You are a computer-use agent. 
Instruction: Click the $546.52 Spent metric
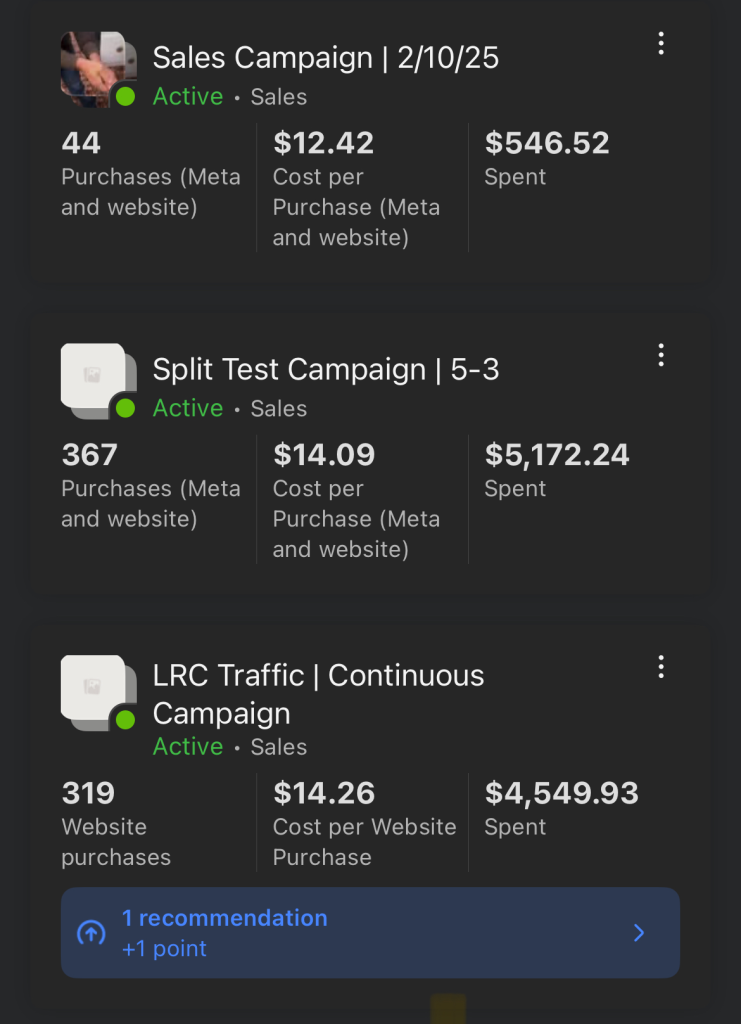pyautogui.click(x=546, y=144)
